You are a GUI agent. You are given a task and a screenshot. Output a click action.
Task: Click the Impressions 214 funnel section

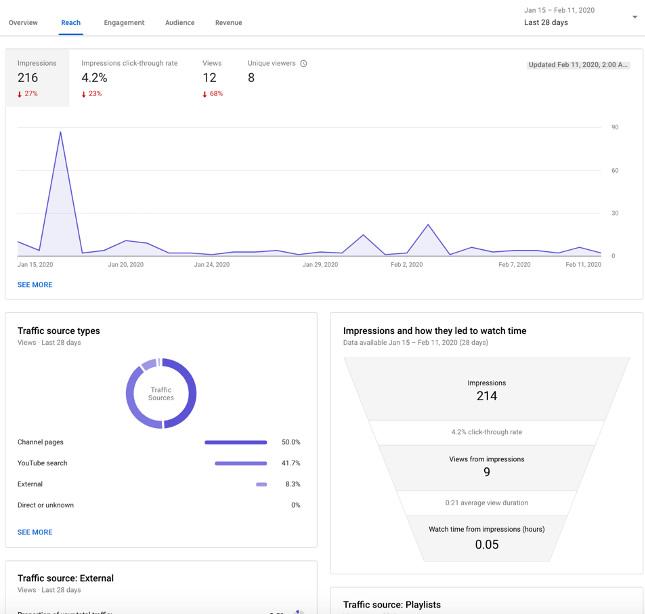(x=487, y=390)
